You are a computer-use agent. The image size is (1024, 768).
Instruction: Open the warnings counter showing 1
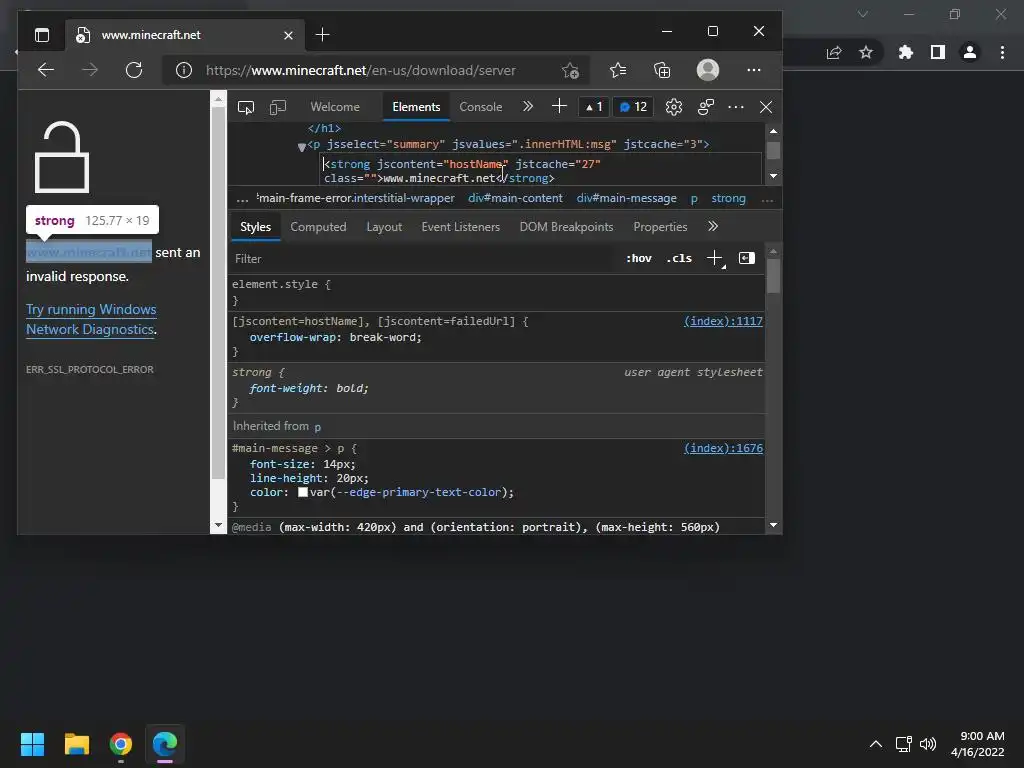pos(594,106)
